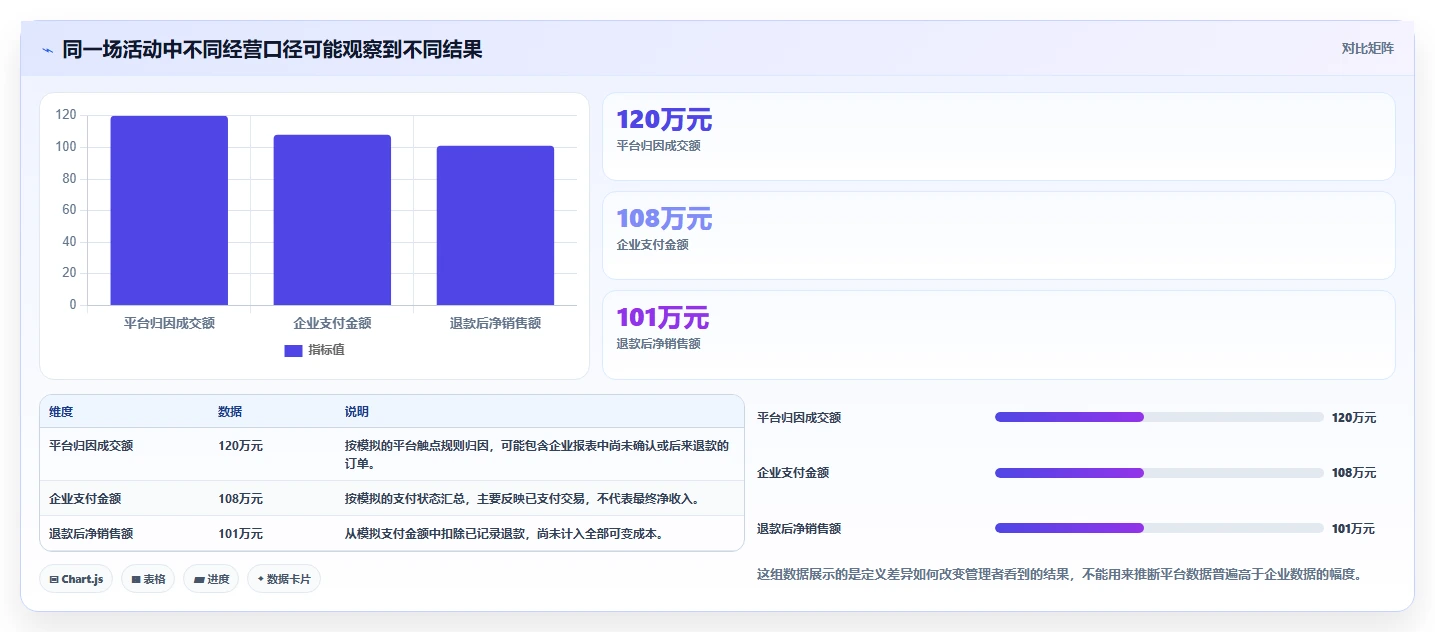Click the y-axis label 120
1435x632 pixels.
click(66, 115)
